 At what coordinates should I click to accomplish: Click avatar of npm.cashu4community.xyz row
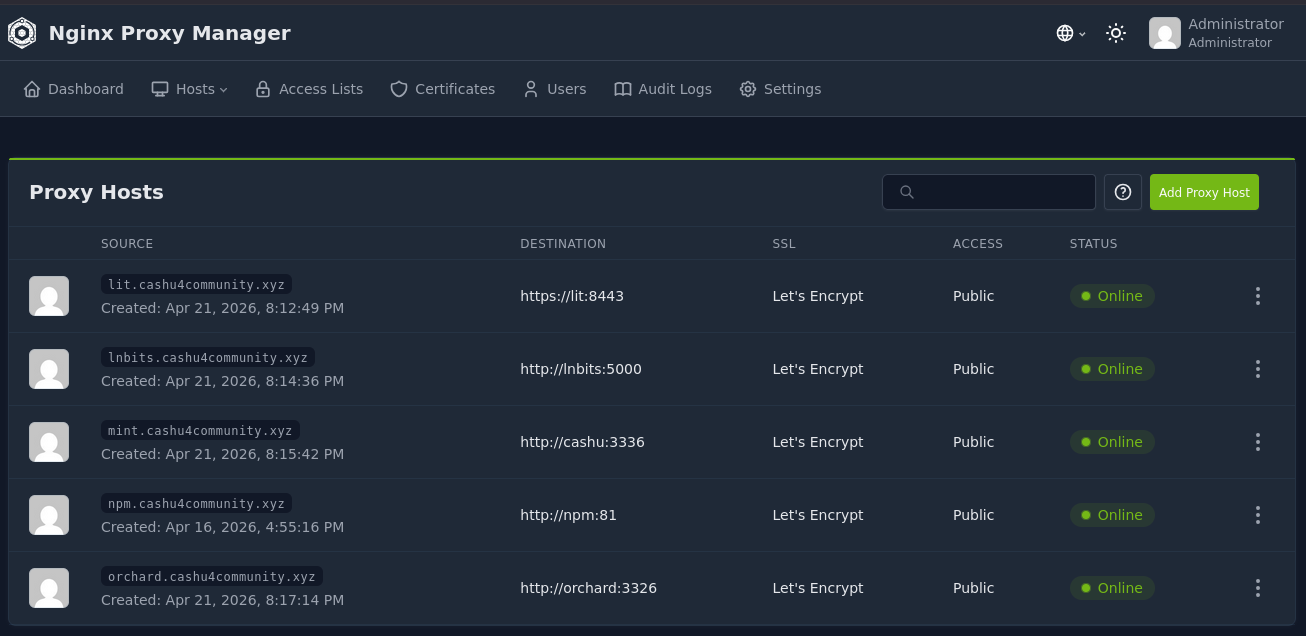[x=49, y=515]
